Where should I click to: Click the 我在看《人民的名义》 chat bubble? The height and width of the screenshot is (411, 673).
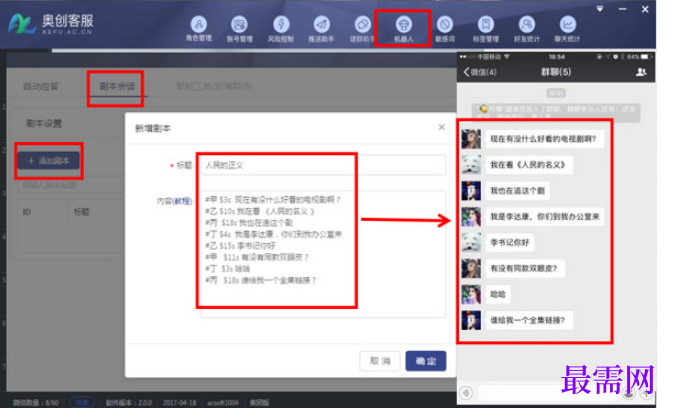pos(528,165)
